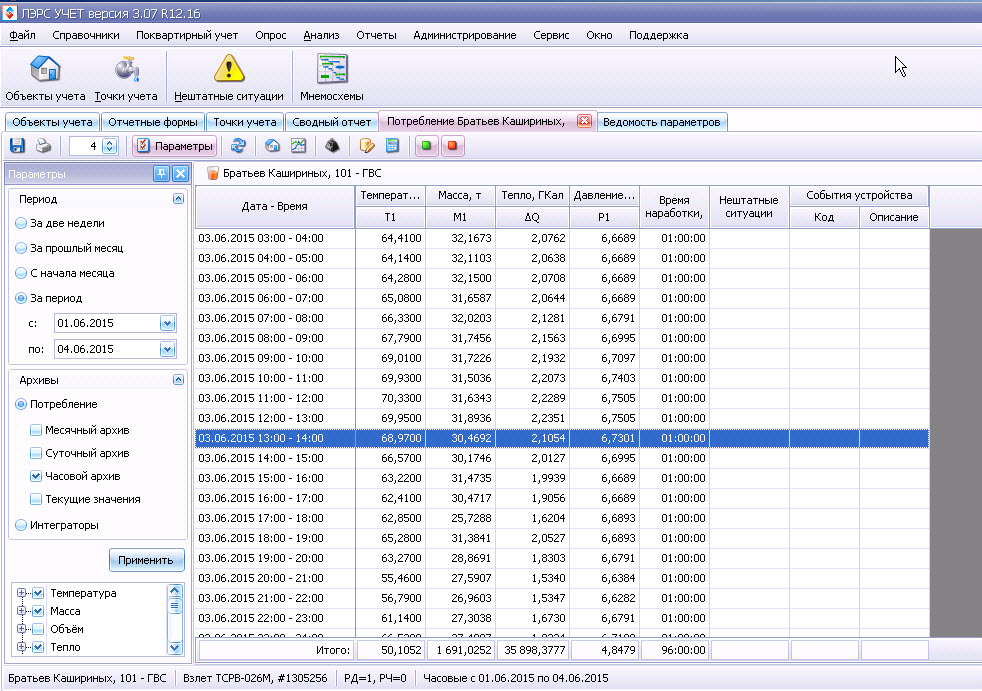Click the database edit pencil icon
The width and height of the screenshot is (982, 691).
(367, 146)
